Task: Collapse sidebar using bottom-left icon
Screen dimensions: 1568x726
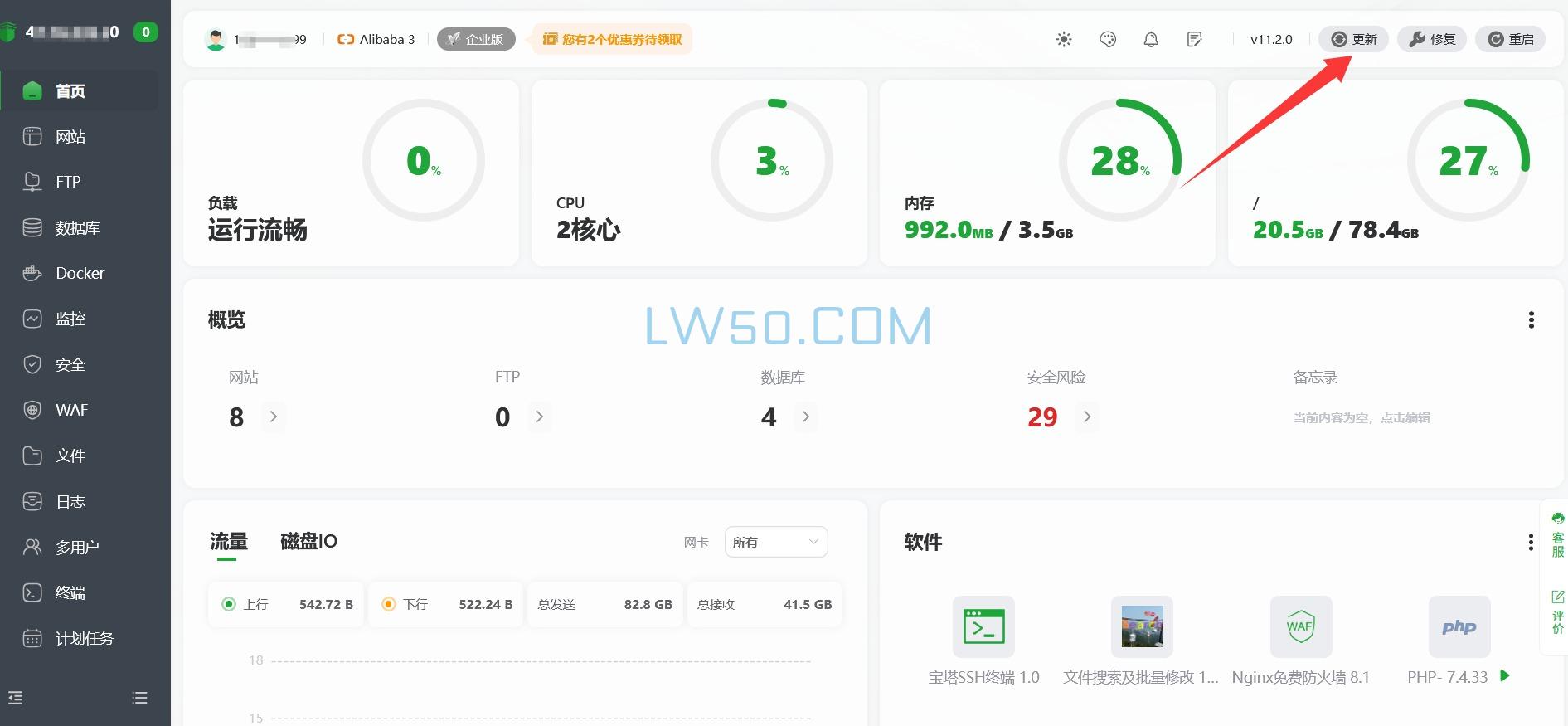Action: 16,698
